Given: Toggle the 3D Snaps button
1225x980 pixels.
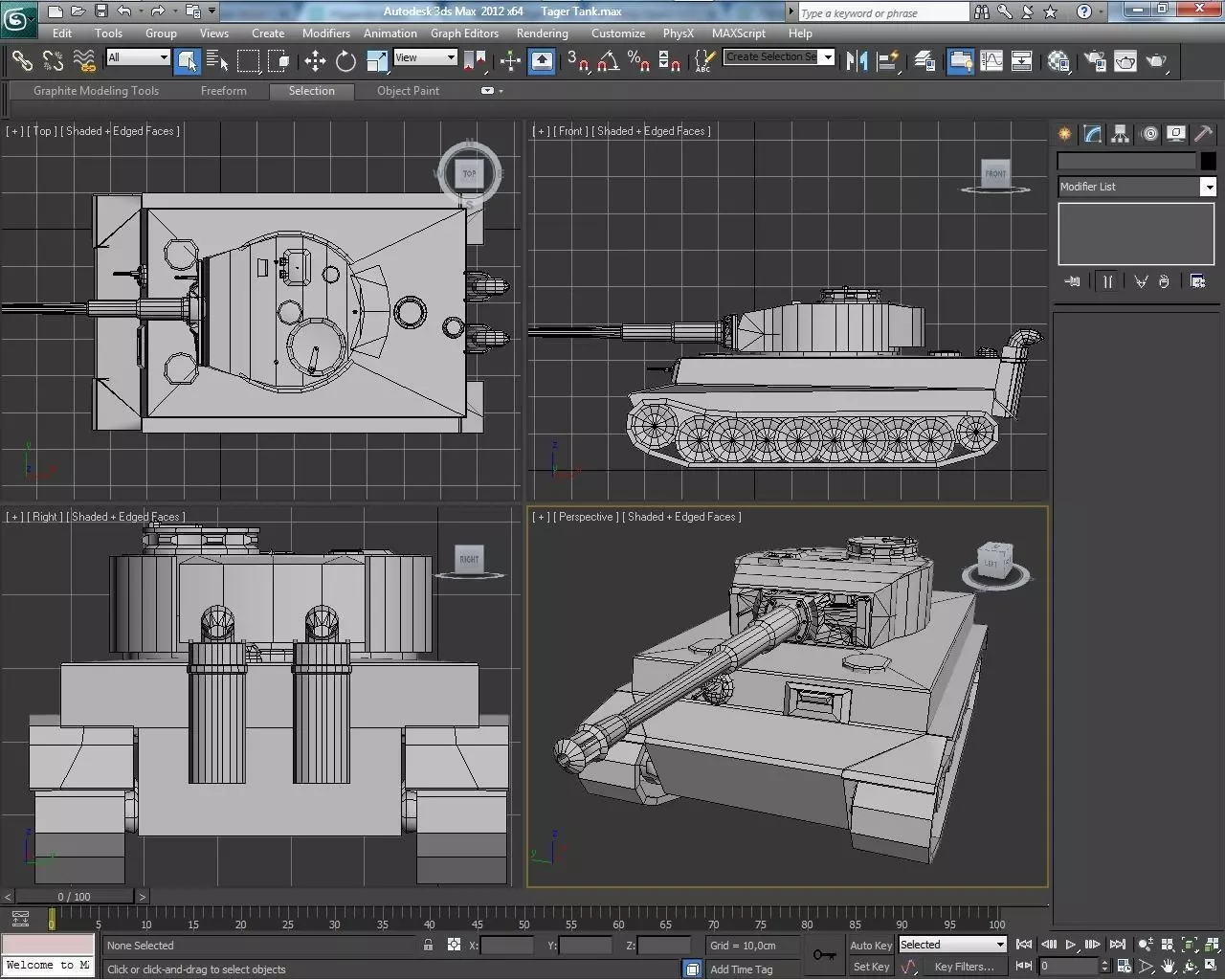Looking at the screenshot, I should 577,61.
